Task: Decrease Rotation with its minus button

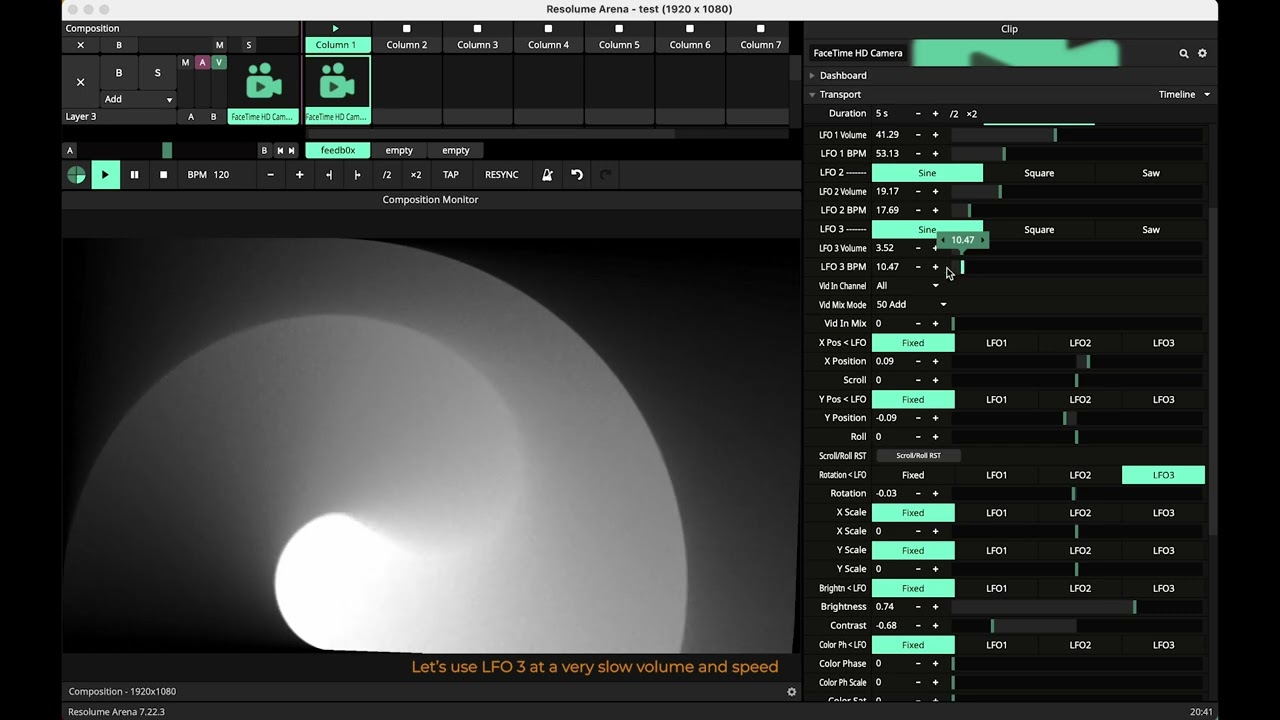Action: [x=918, y=494]
